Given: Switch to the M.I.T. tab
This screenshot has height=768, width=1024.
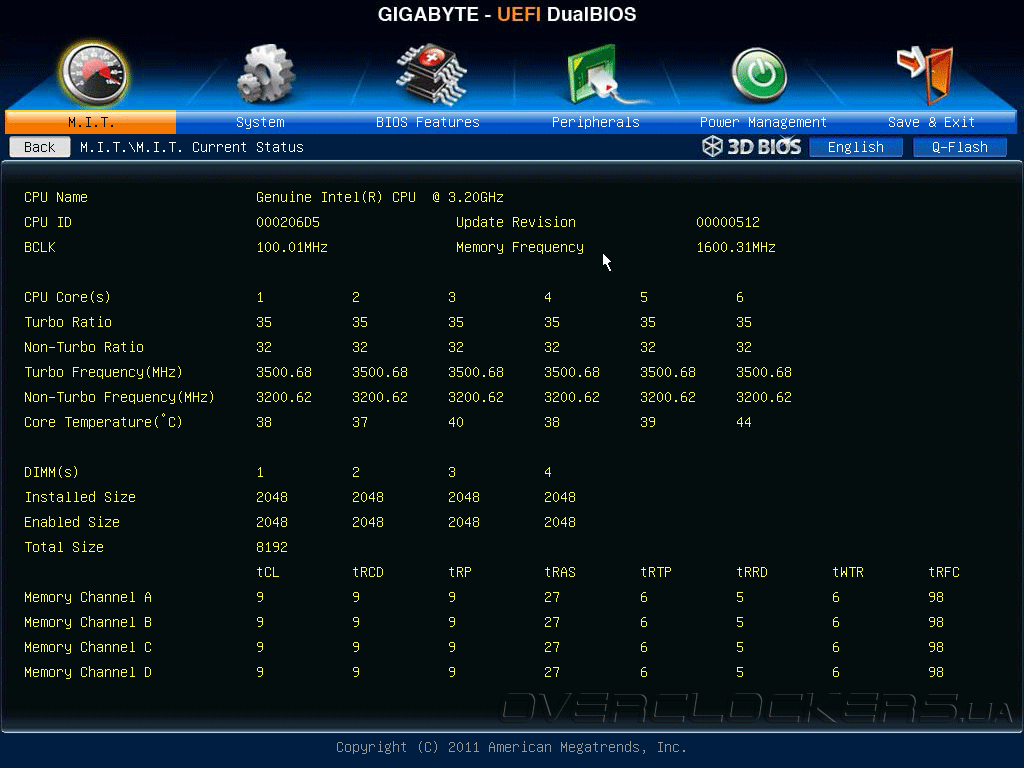Looking at the screenshot, I should tap(91, 122).
